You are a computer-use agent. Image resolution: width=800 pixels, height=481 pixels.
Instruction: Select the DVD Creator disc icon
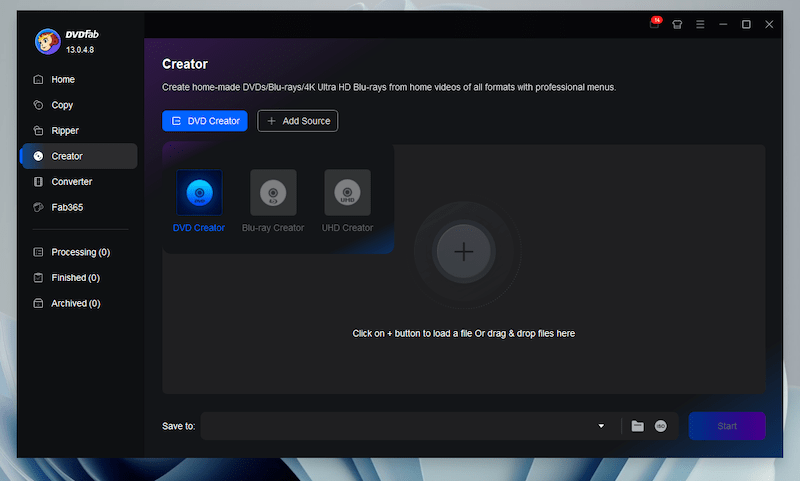(199, 193)
